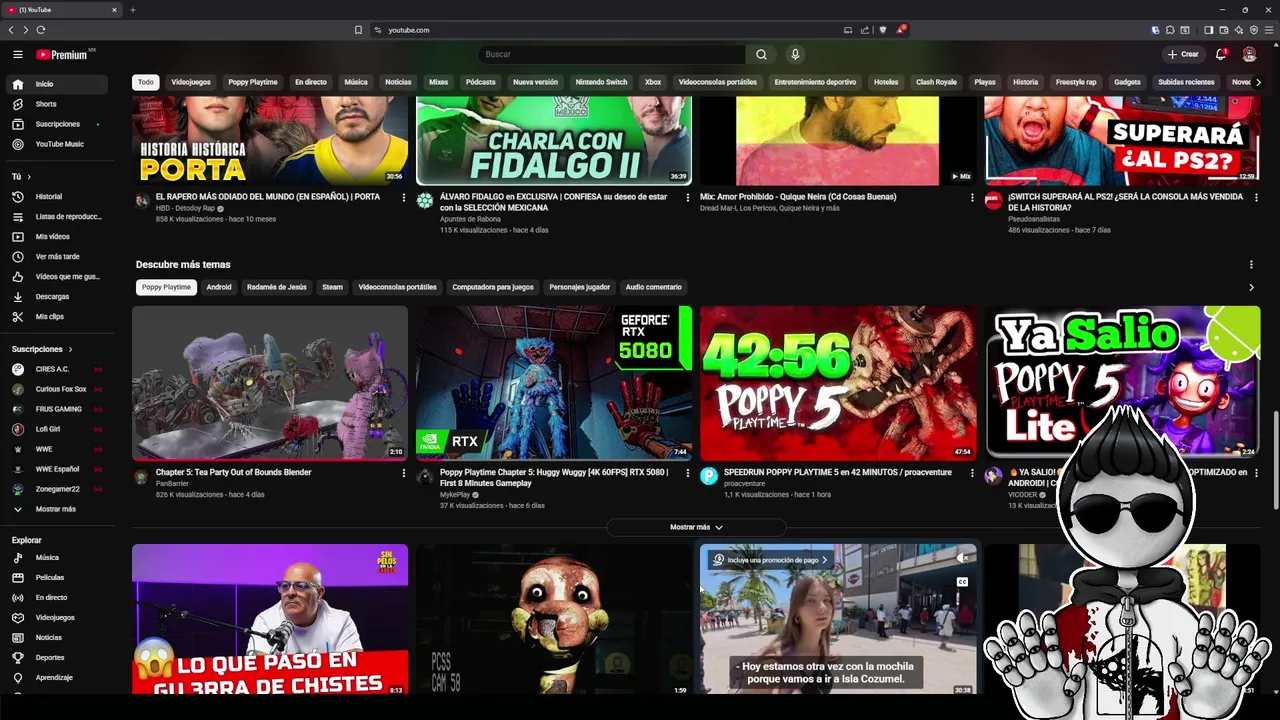Explore Noticias category in sidebar

pyautogui.click(x=56, y=638)
